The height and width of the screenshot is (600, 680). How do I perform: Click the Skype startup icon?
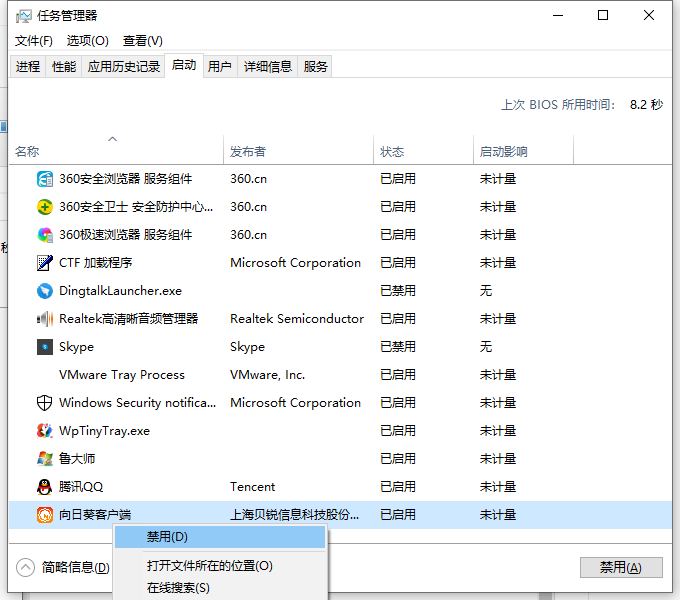(45, 347)
